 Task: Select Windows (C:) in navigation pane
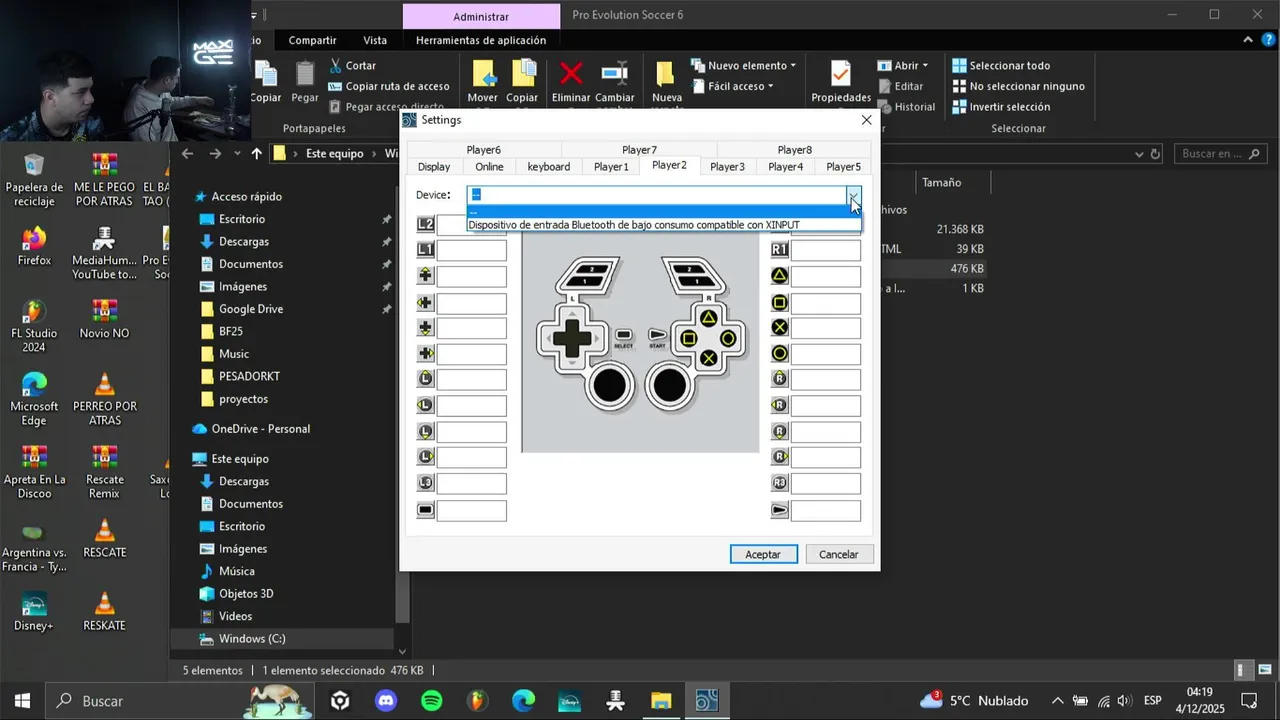[x=252, y=638]
